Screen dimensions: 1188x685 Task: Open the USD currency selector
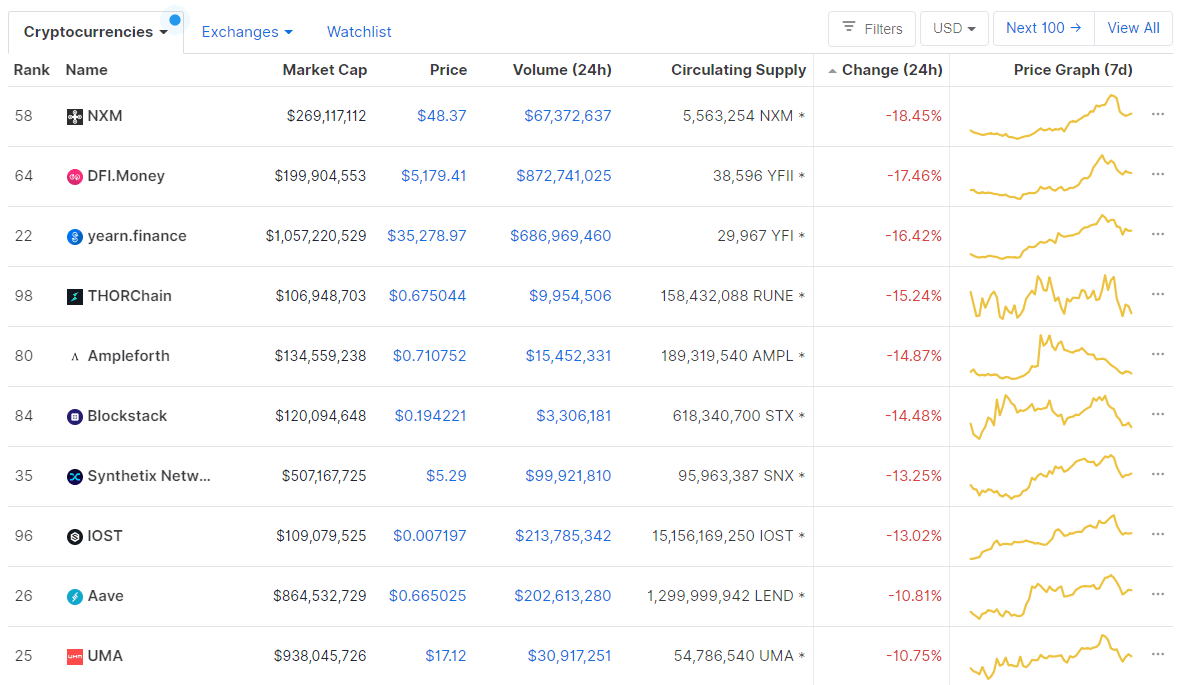click(954, 29)
